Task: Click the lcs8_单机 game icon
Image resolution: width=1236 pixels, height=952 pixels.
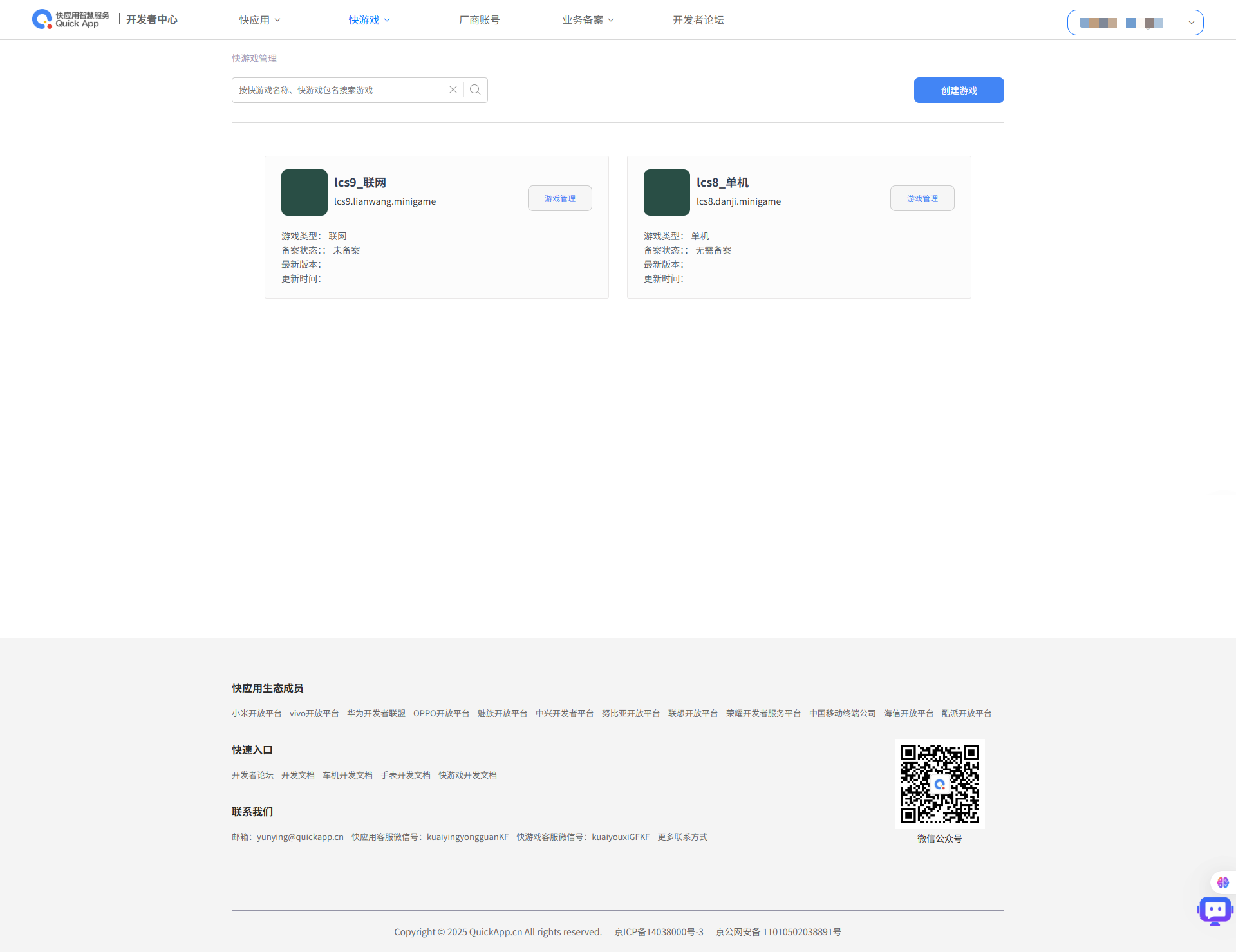Action: (x=667, y=192)
